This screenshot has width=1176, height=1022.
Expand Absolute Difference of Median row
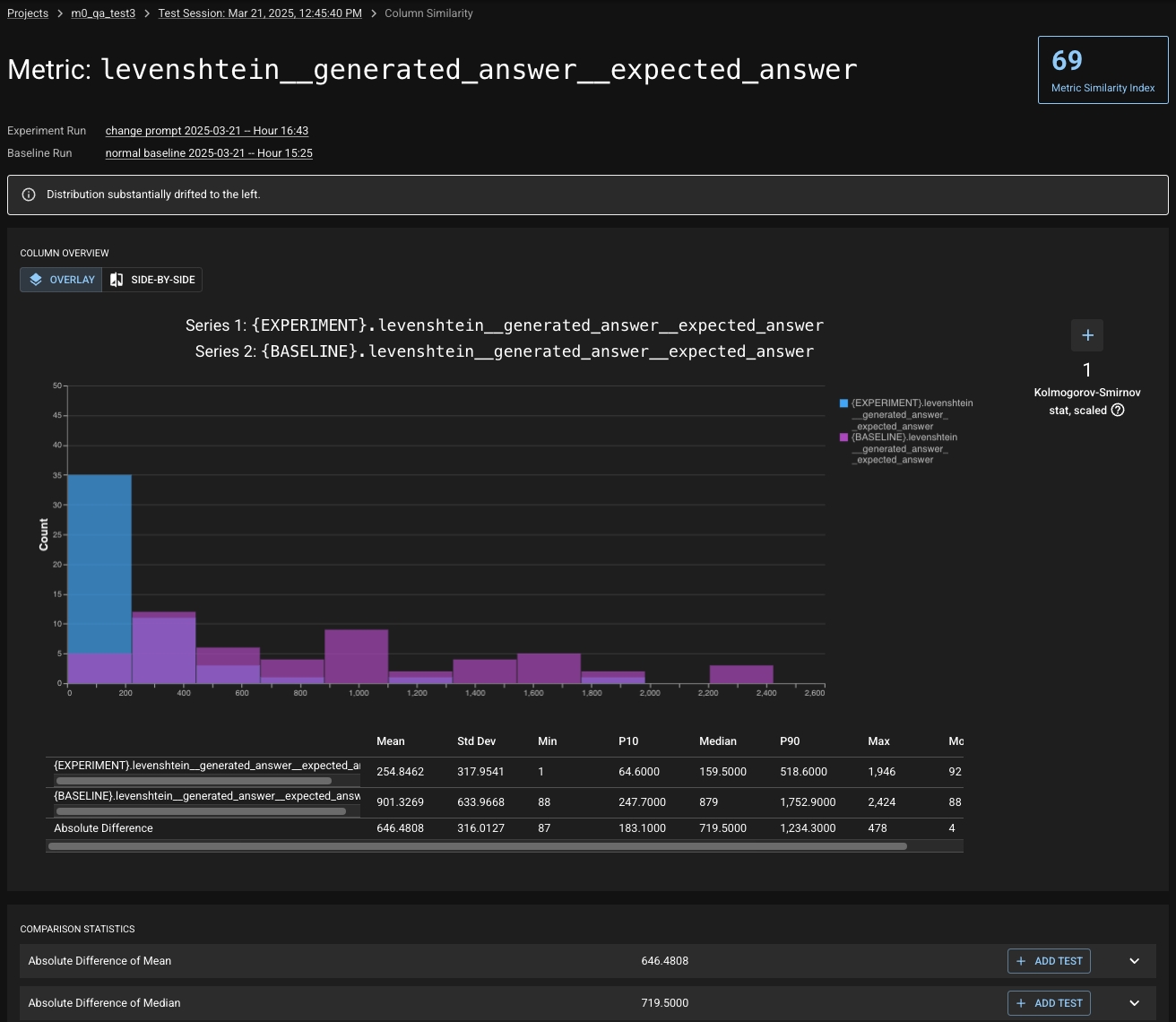pos(1134,1003)
